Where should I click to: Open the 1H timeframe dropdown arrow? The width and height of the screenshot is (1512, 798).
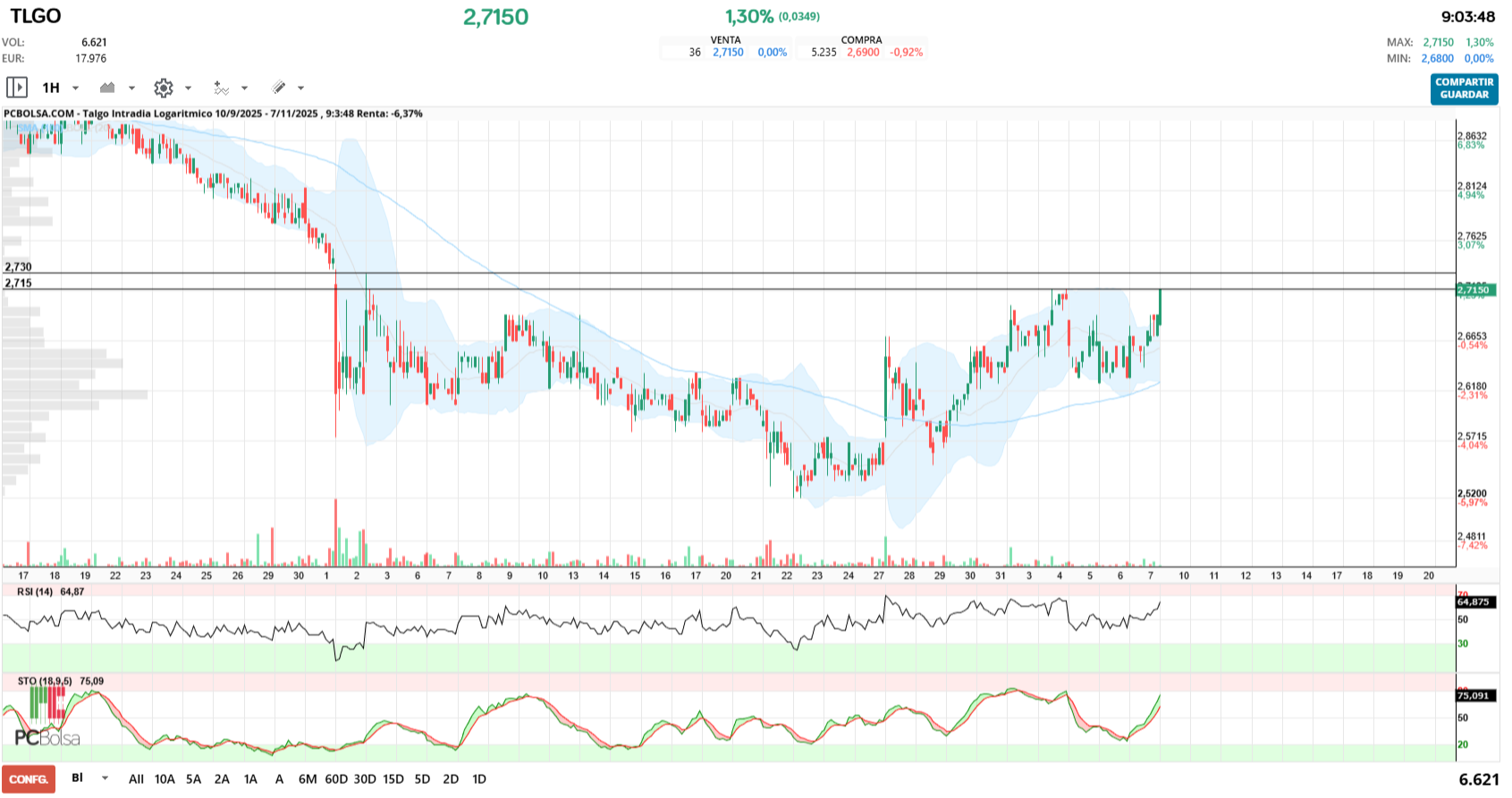[x=76, y=88]
